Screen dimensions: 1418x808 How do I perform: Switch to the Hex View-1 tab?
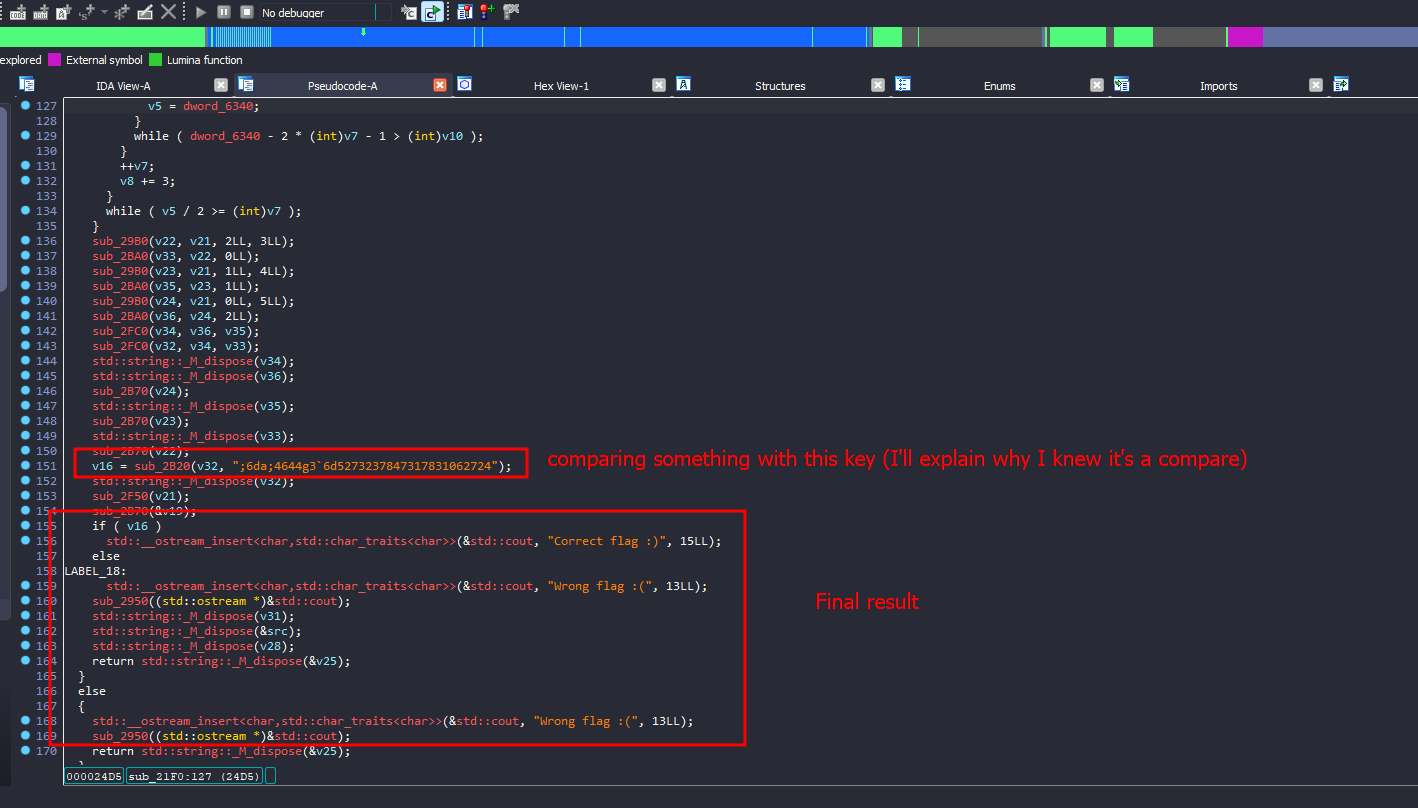(561, 86)
